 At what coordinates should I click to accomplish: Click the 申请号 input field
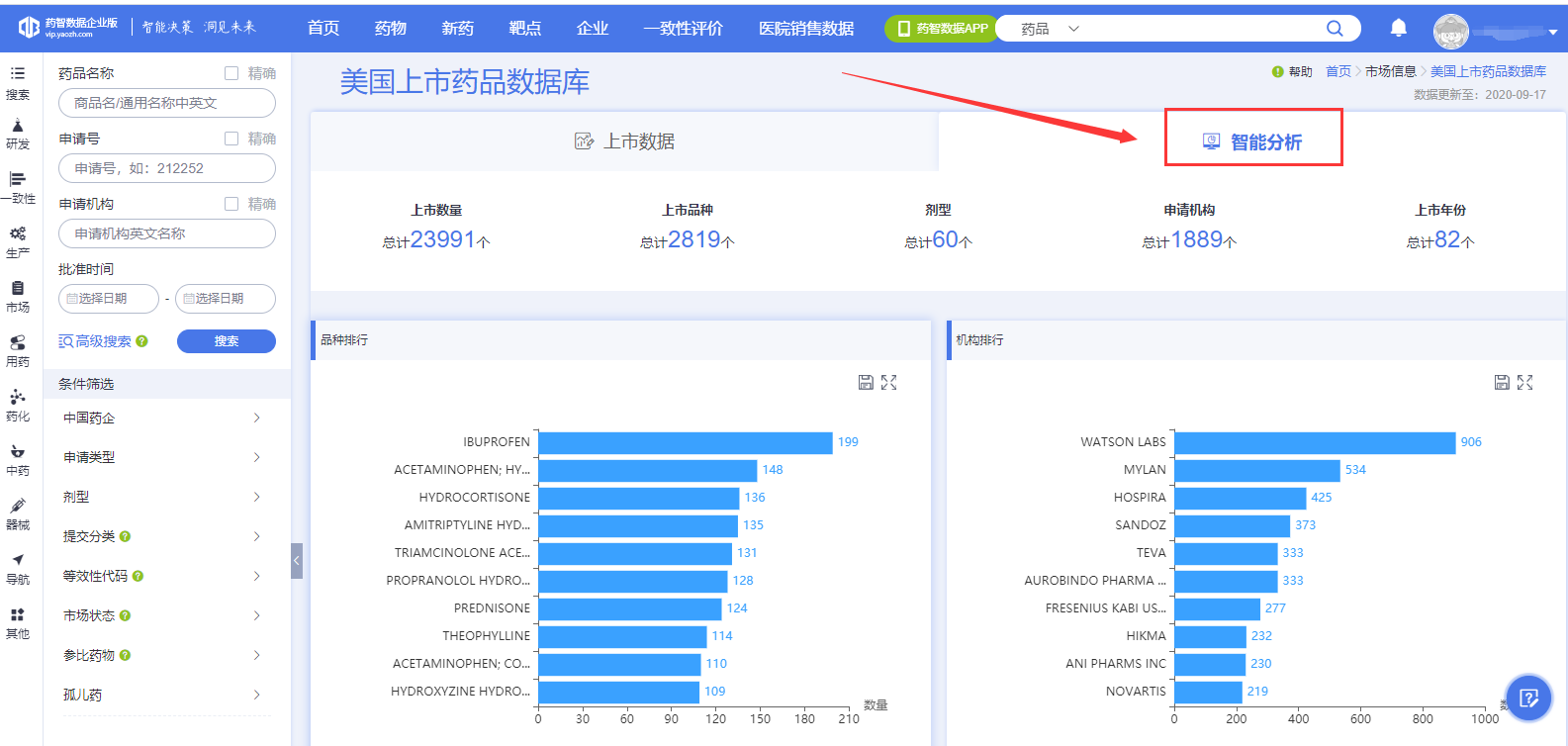pyautogui.click(x=167, y=168)
